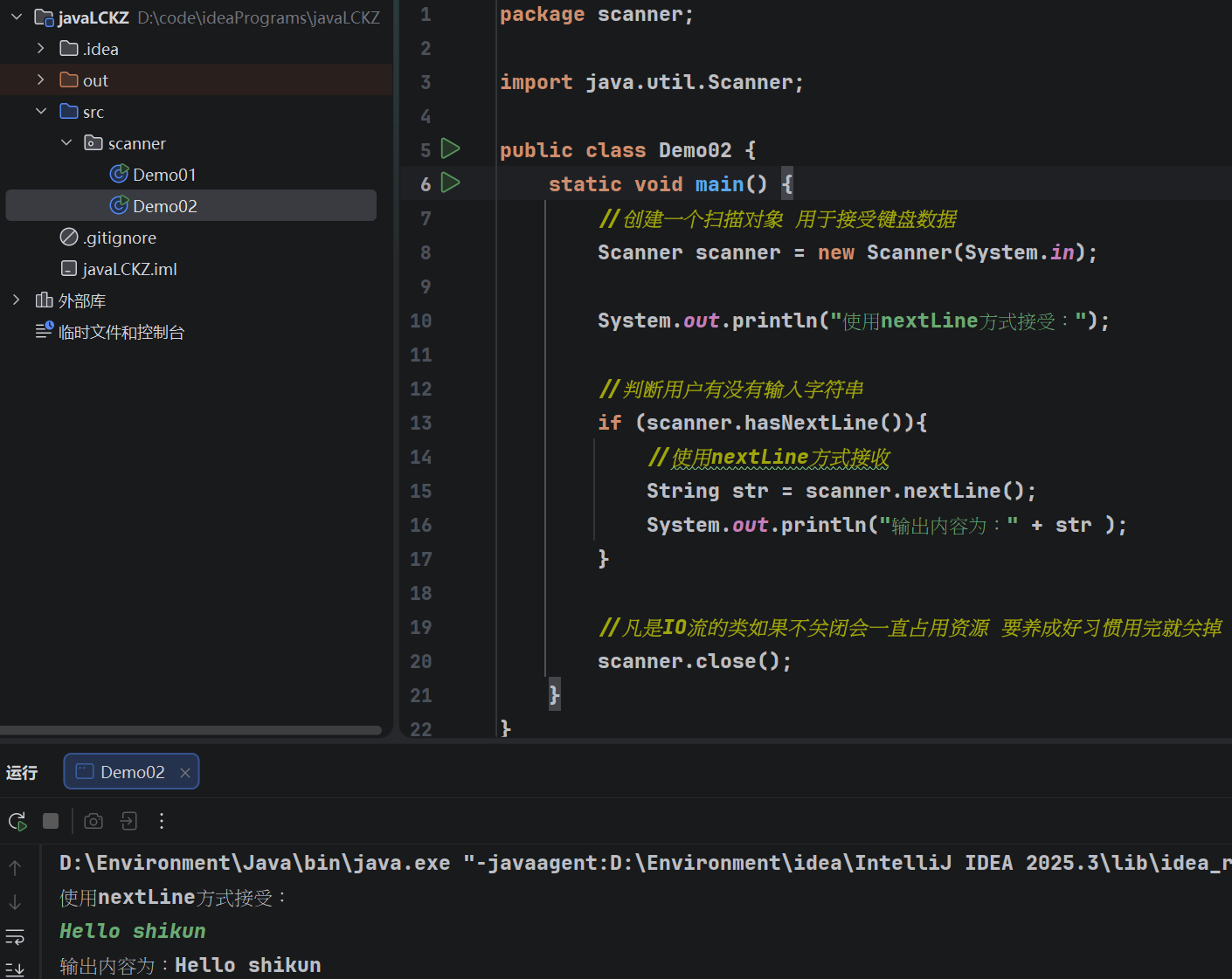This screenshot has width=1232, height=979.
Task: Click the gray stop process square
Action: coord(51,821)
